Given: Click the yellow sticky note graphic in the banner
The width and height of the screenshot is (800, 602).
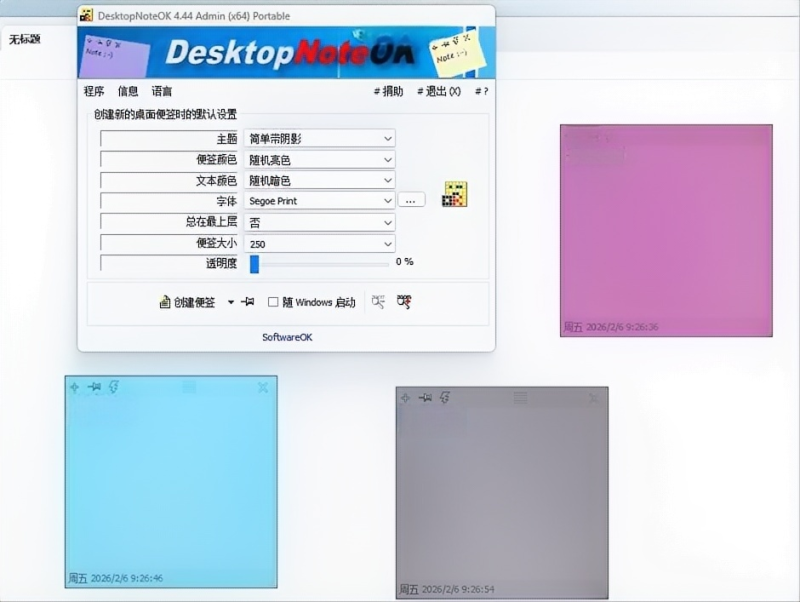Looking at the screenshot, I should click(457, 54).
